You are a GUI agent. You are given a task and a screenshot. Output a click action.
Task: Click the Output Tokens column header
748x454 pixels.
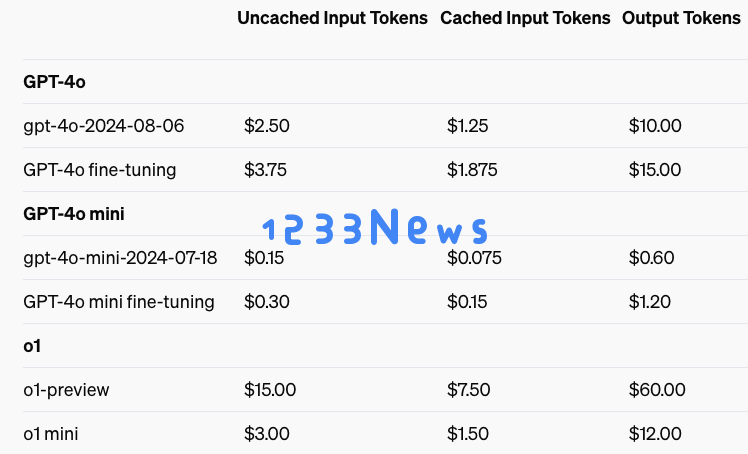pyautogui.click(x=681, y=18)
